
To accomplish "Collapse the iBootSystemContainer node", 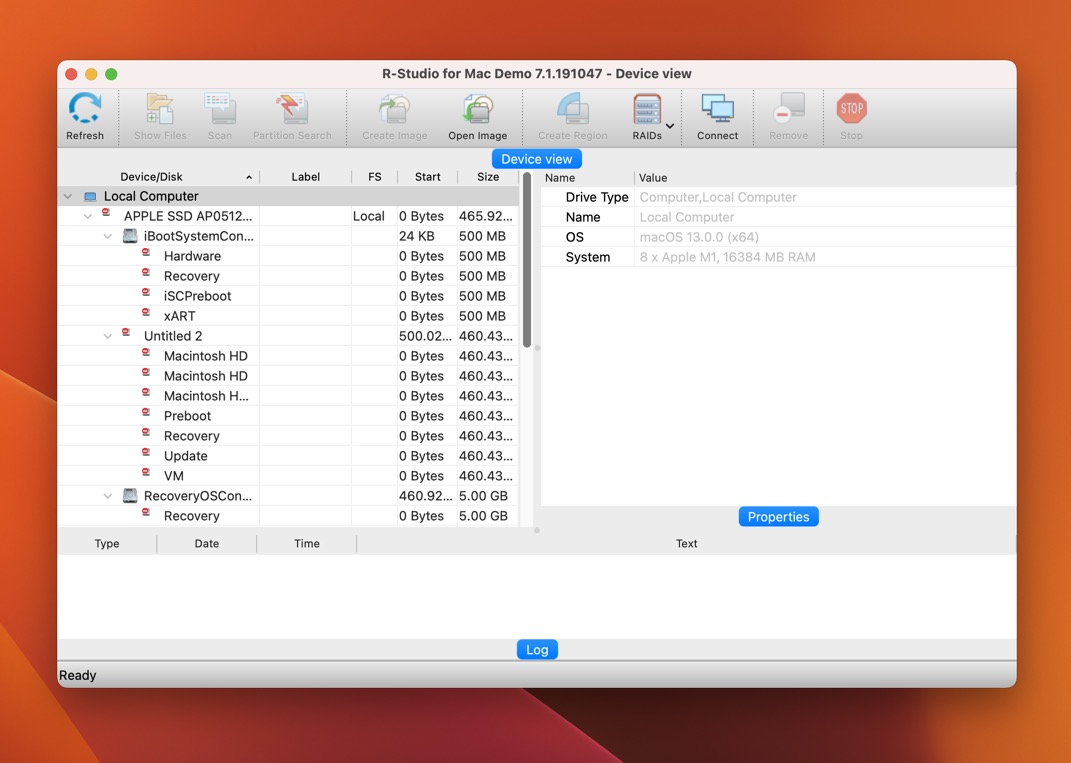I will (x=107, y=236).
